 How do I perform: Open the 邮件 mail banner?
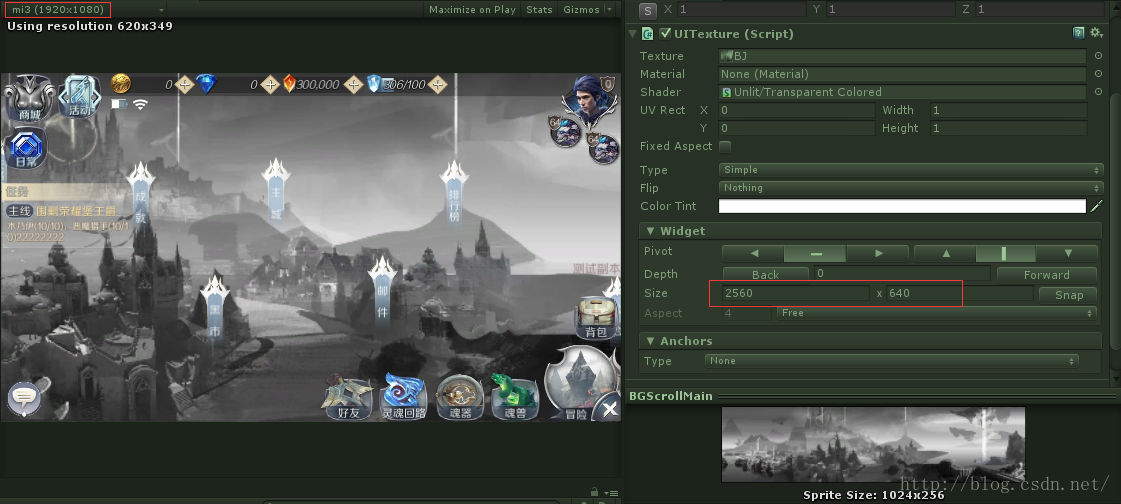(382, 292)
